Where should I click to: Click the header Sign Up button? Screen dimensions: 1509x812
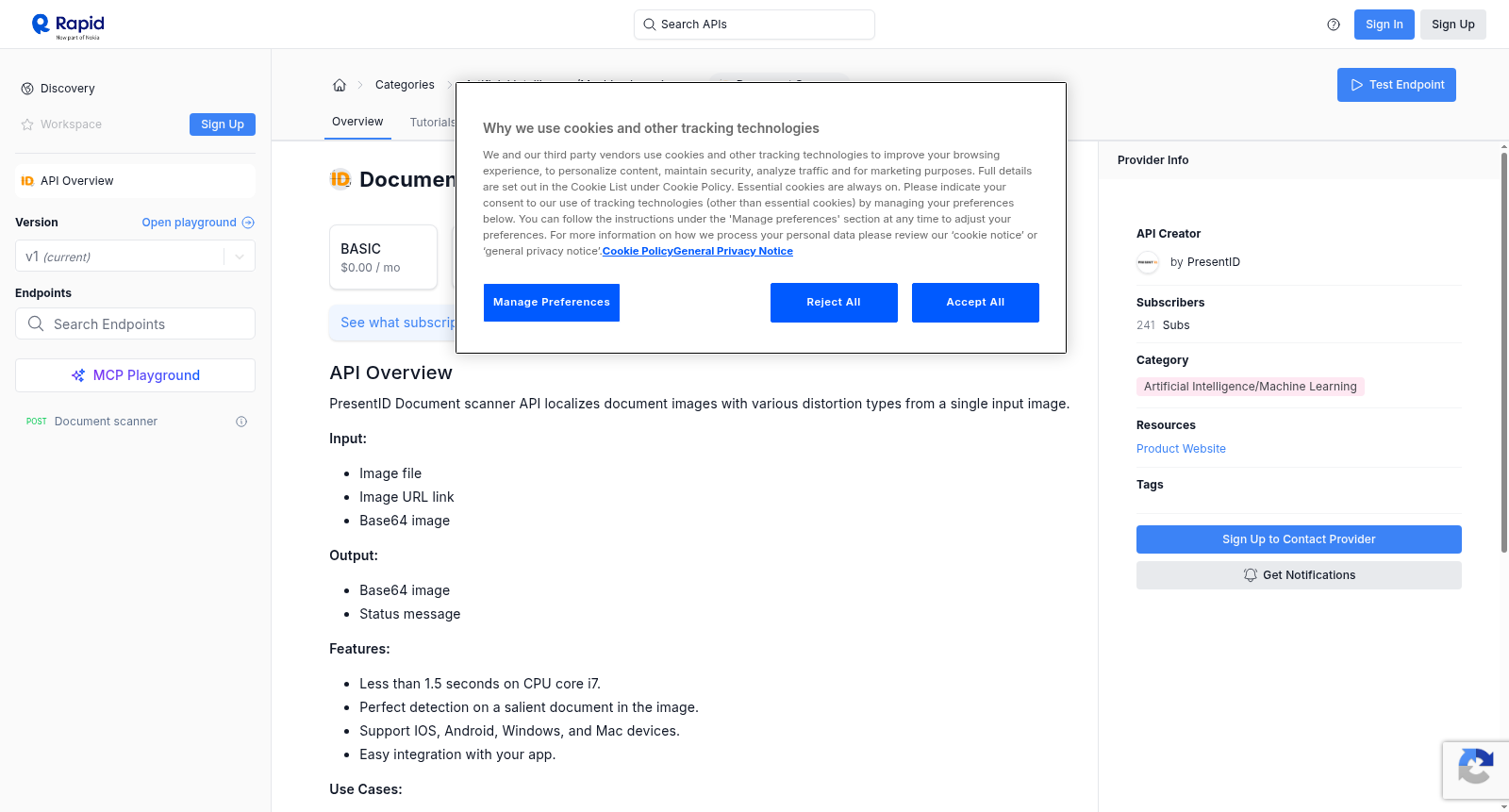1452,25
